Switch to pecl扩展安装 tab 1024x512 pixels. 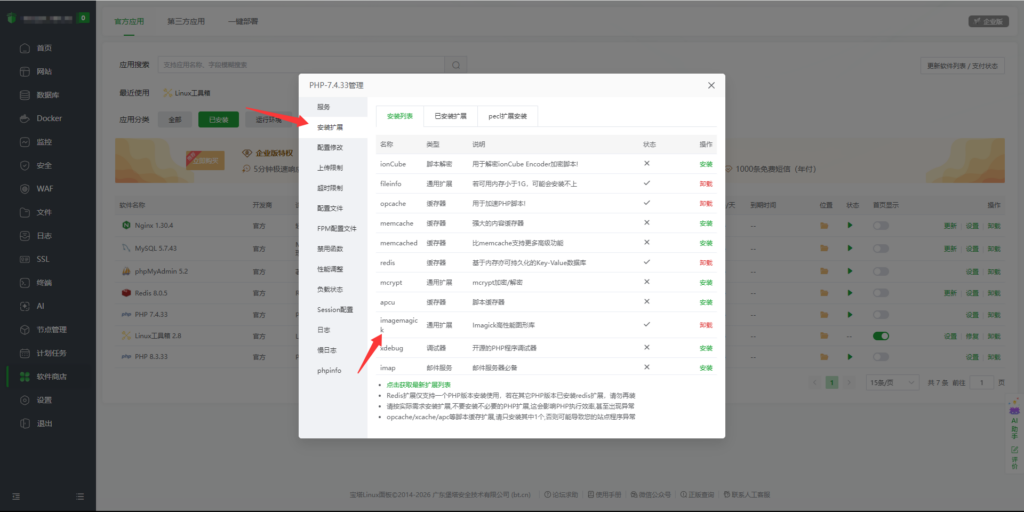click(x=507, y=116)
